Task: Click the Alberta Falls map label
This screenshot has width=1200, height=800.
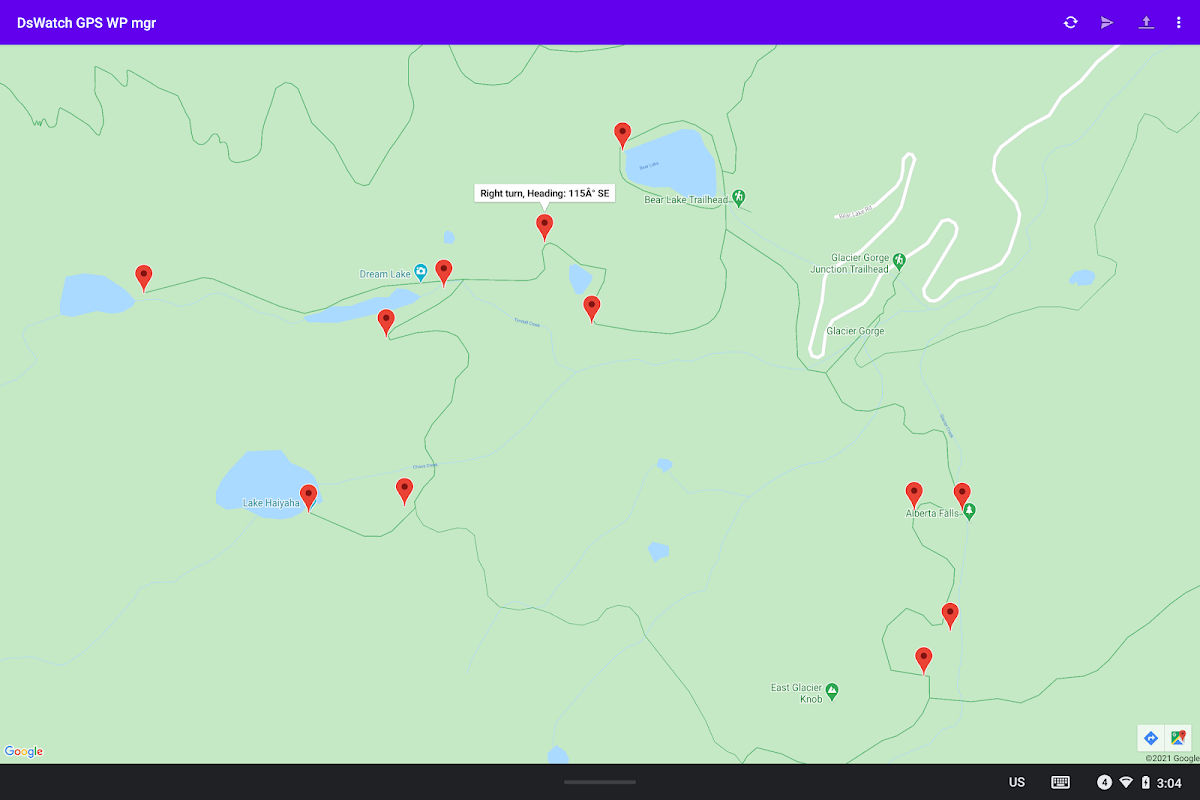Action: pos(933,514)
